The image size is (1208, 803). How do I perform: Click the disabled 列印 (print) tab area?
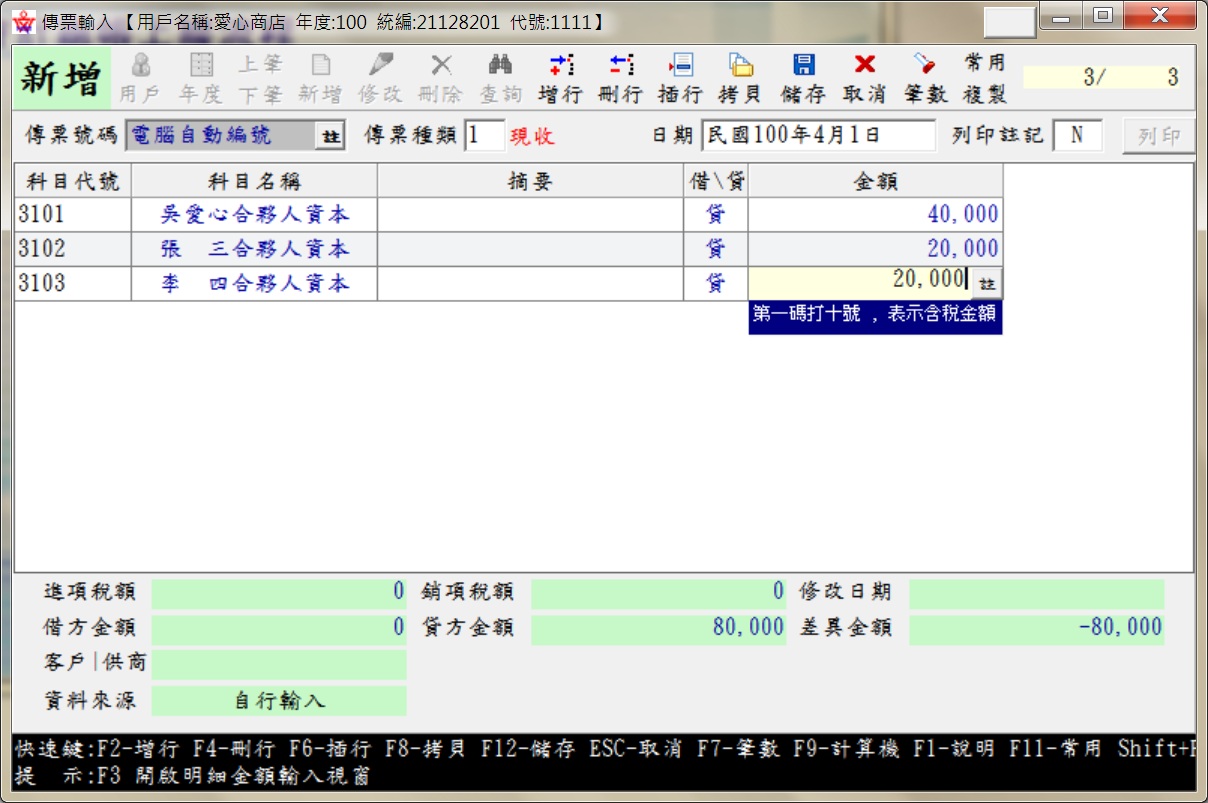1158,135
